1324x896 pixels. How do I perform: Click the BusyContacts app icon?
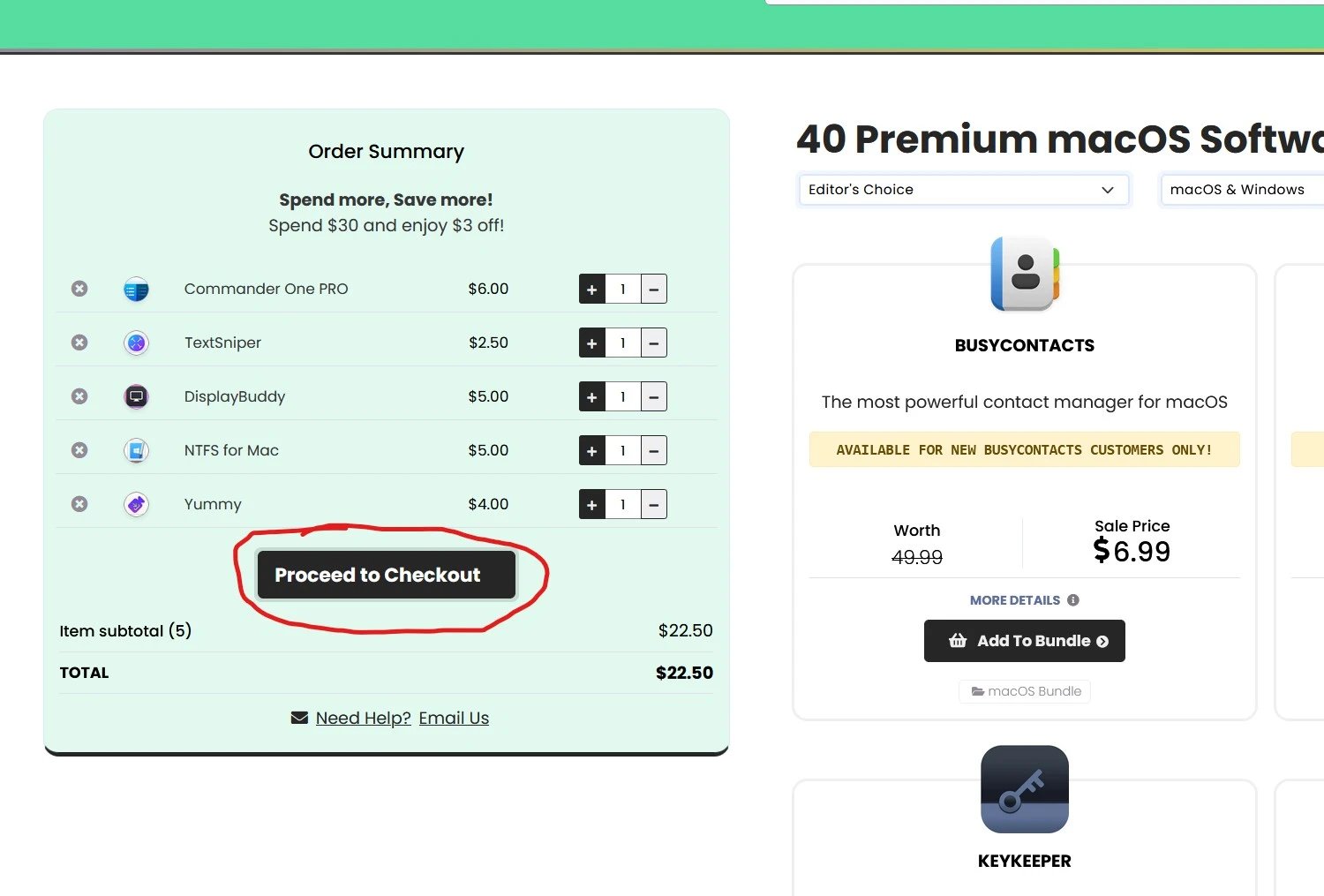tap(1025, 274)
